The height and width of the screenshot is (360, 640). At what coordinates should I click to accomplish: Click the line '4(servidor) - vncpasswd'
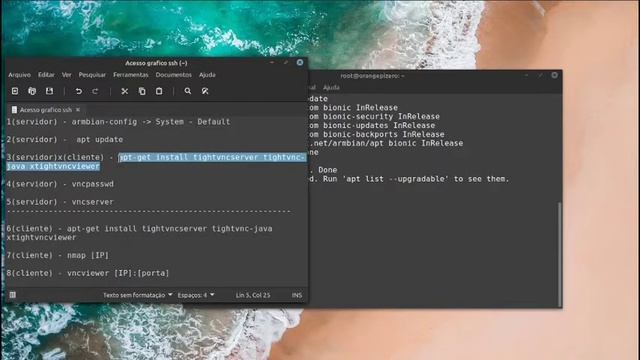point(60,184)
